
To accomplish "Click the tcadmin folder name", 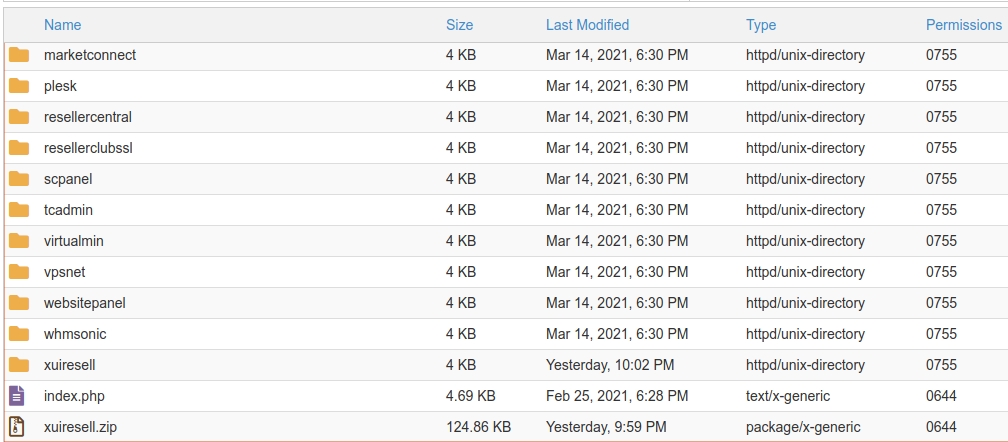I will point(68,210).
